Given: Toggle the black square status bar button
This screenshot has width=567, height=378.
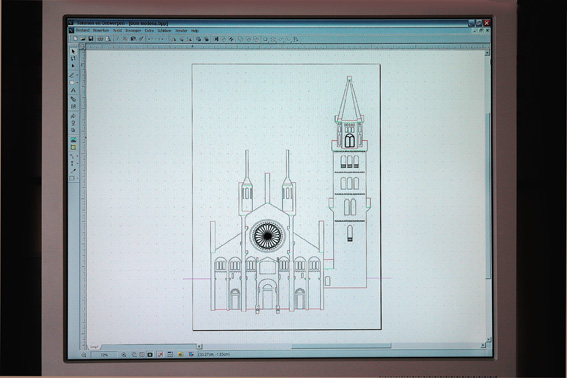Looking at the screenshot, I should [150, 355].
